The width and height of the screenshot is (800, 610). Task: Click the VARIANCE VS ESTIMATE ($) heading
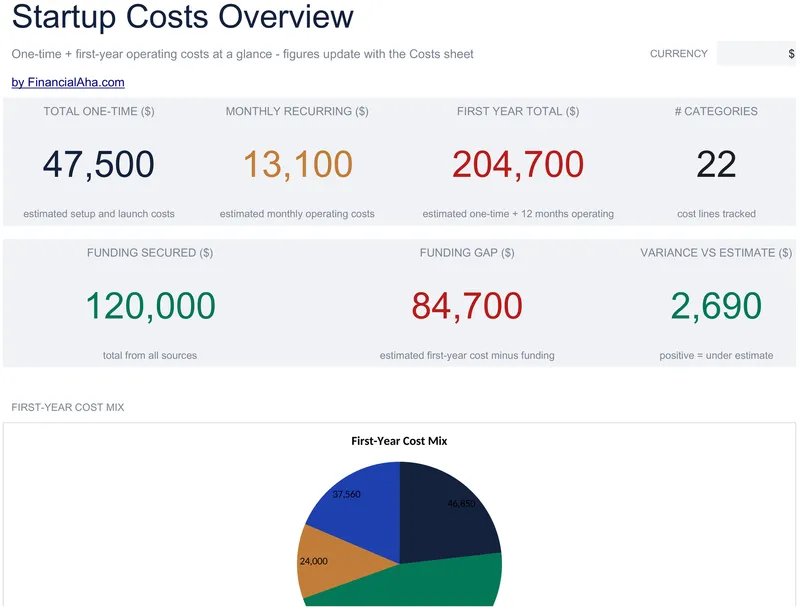[x=716, y=252]
